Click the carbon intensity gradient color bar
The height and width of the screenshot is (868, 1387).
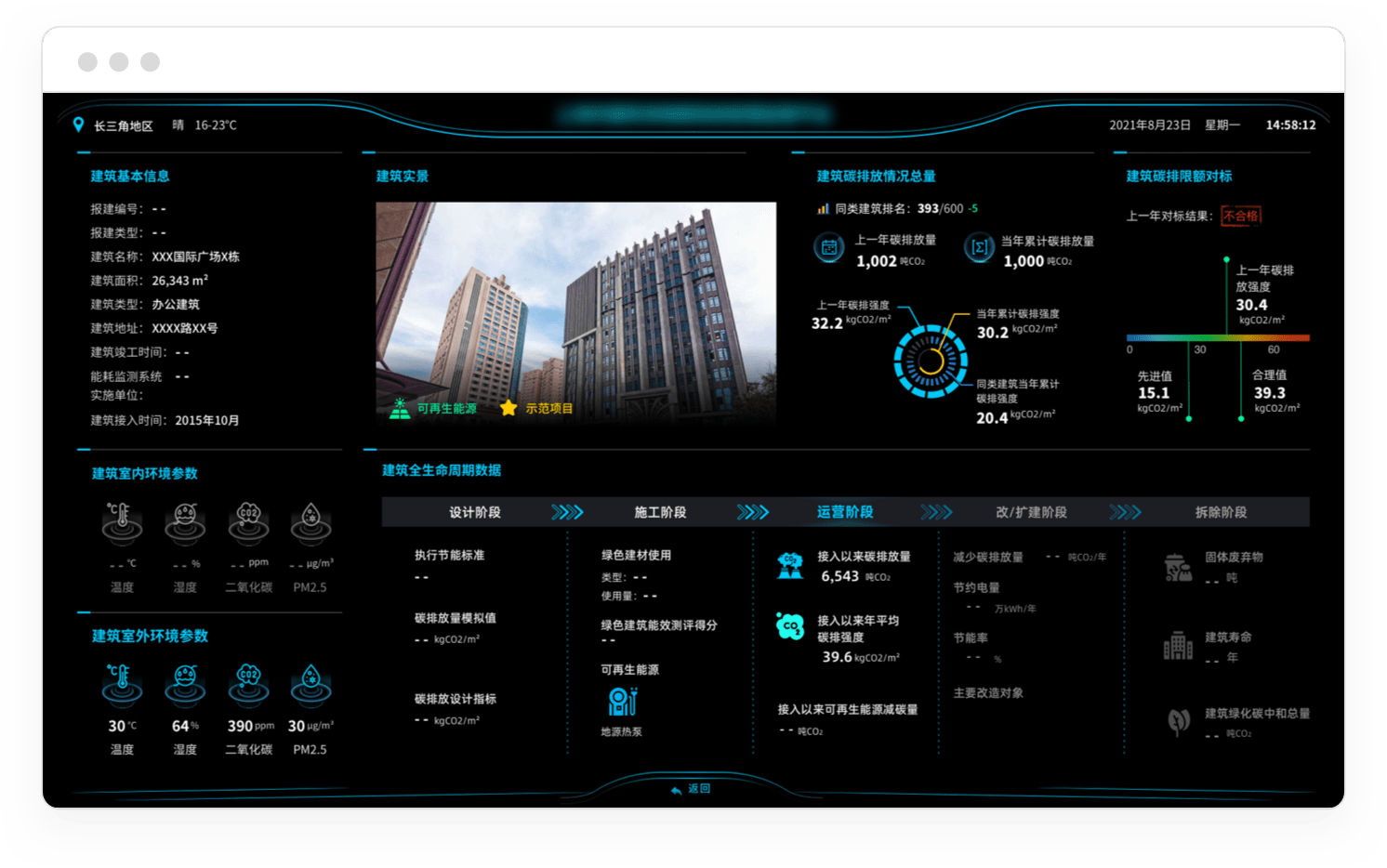[x=1217, y=337]
